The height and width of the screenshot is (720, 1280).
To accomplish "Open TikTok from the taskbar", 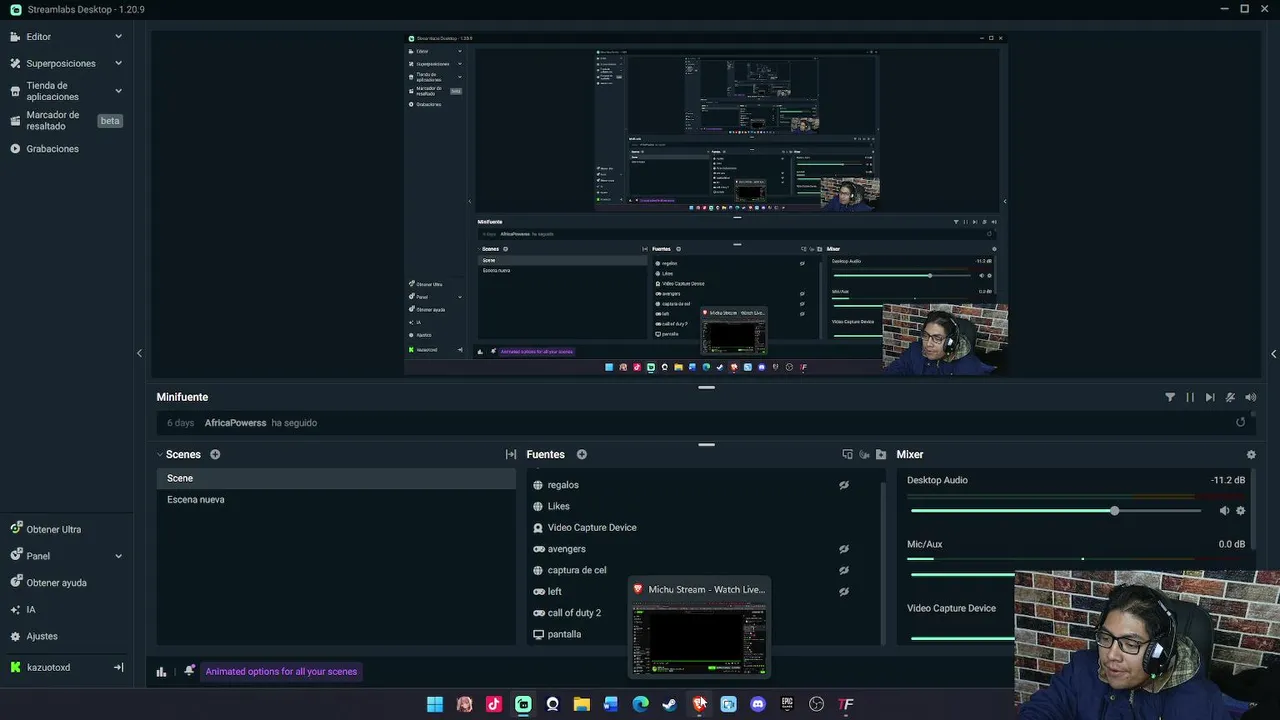I will point(494,704).
